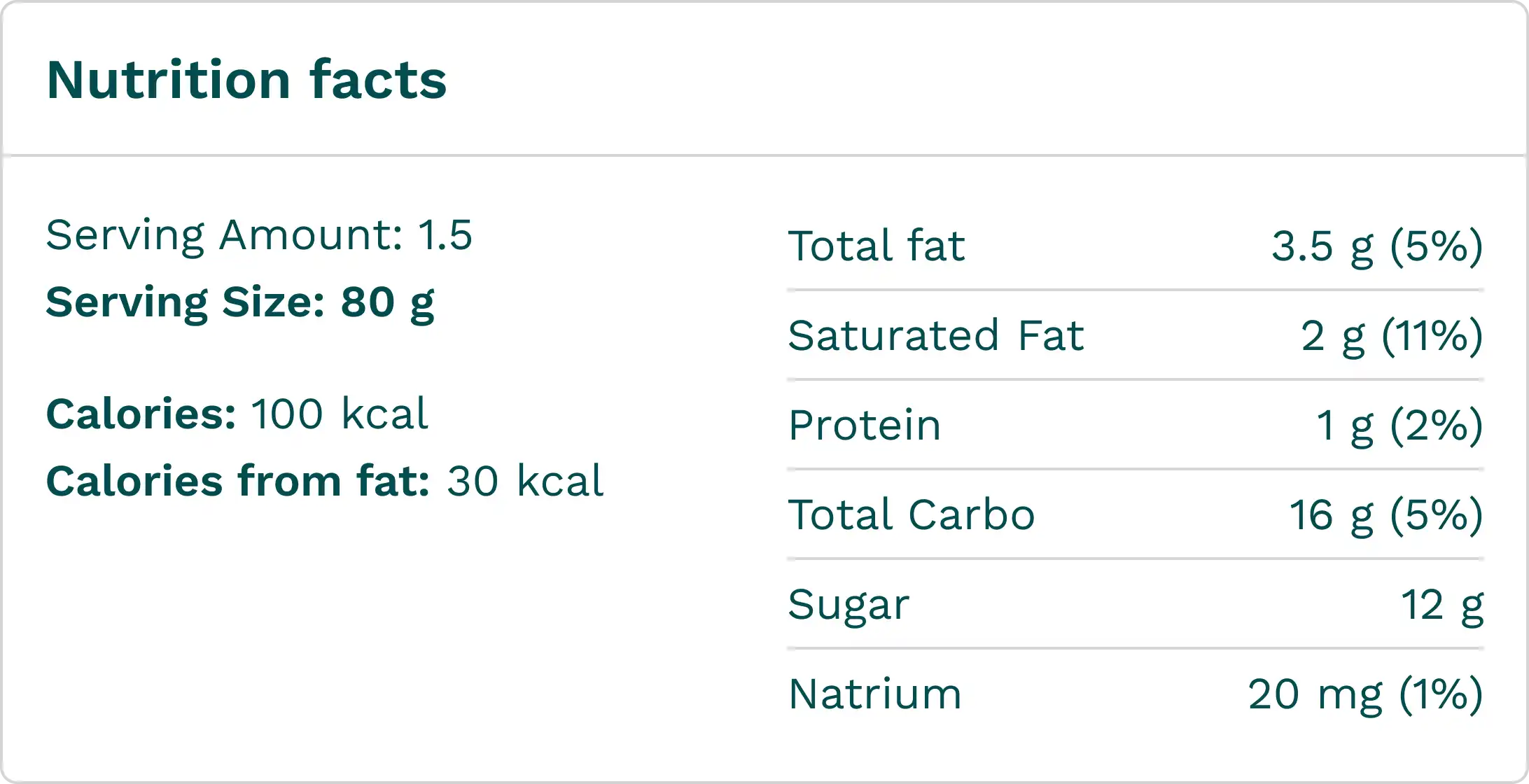Click the bold Calories label
Viewport: 1529px width, 784px height.
141,414
